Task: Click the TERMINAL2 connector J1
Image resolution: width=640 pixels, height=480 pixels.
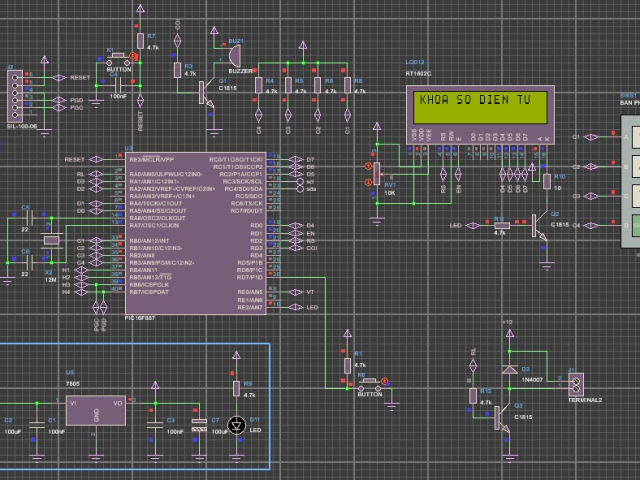Action: (576, 385)
